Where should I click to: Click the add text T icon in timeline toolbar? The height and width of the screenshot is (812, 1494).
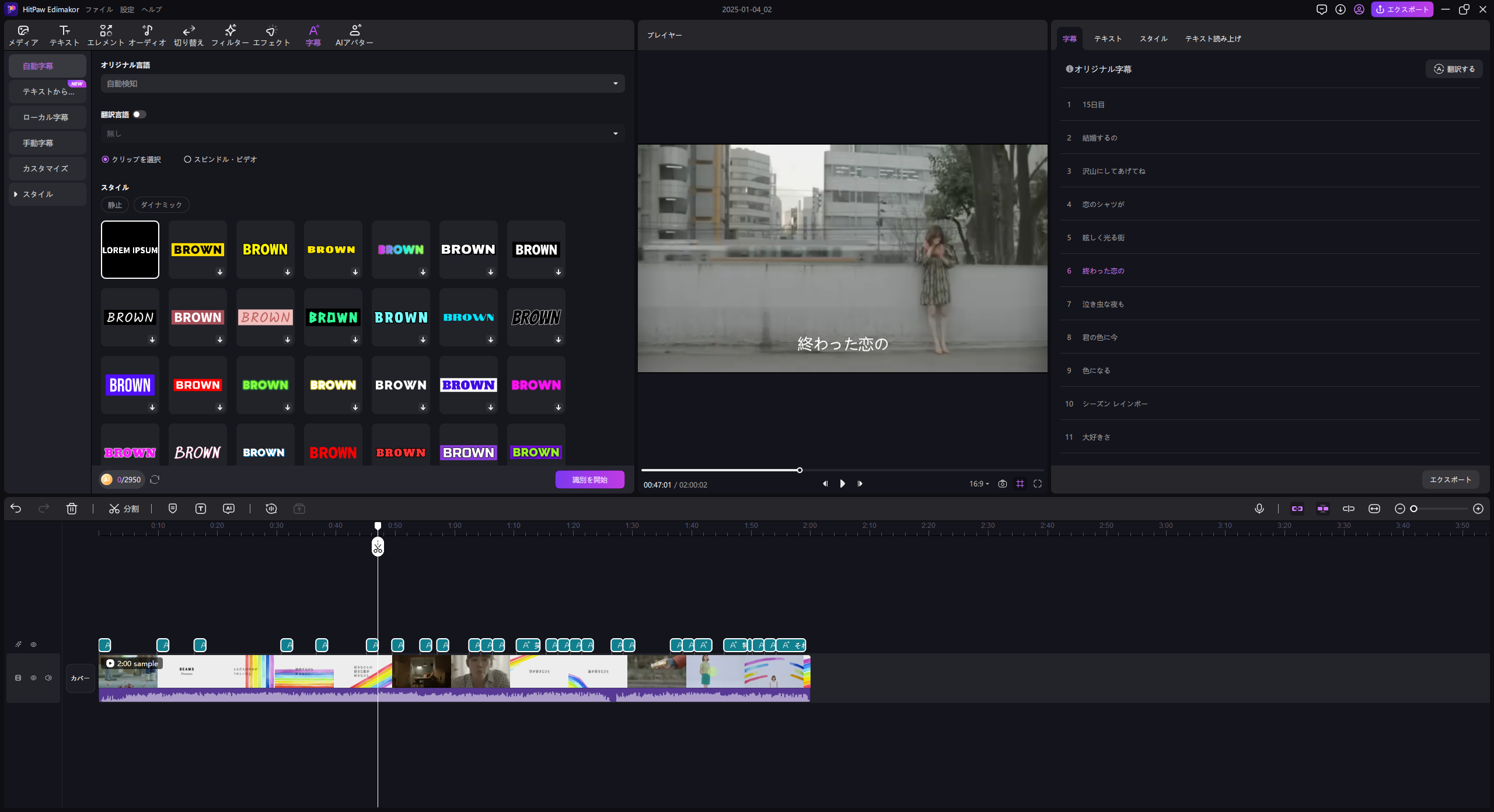coord(201,509)
